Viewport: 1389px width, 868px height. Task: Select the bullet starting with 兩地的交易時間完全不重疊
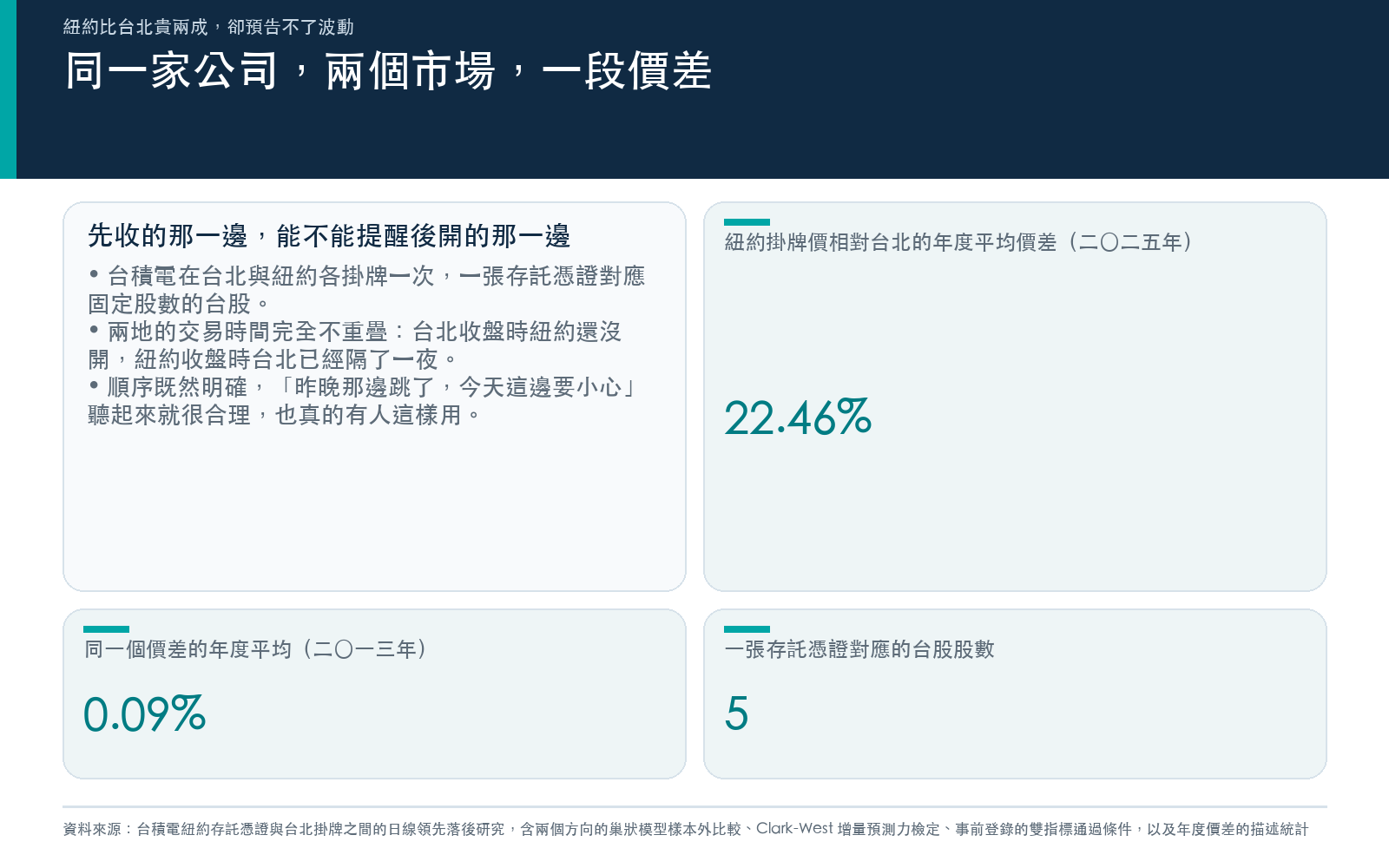pos(355,345)
